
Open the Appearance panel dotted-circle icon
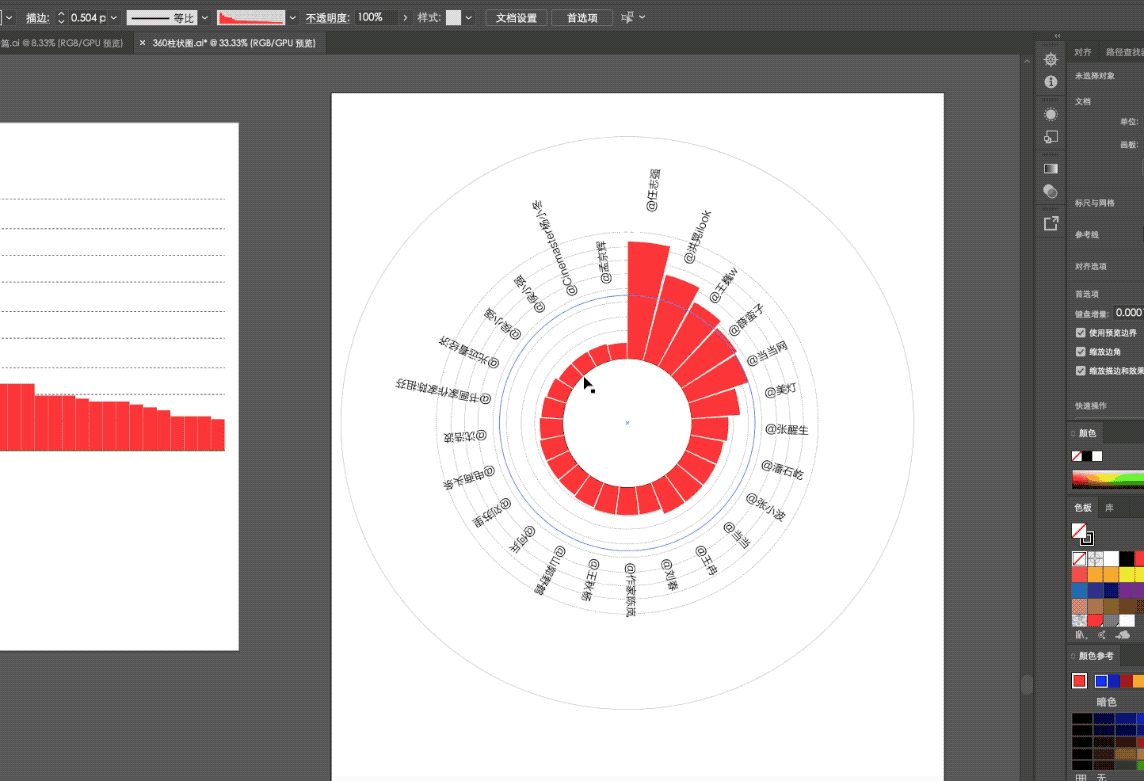1051,115
